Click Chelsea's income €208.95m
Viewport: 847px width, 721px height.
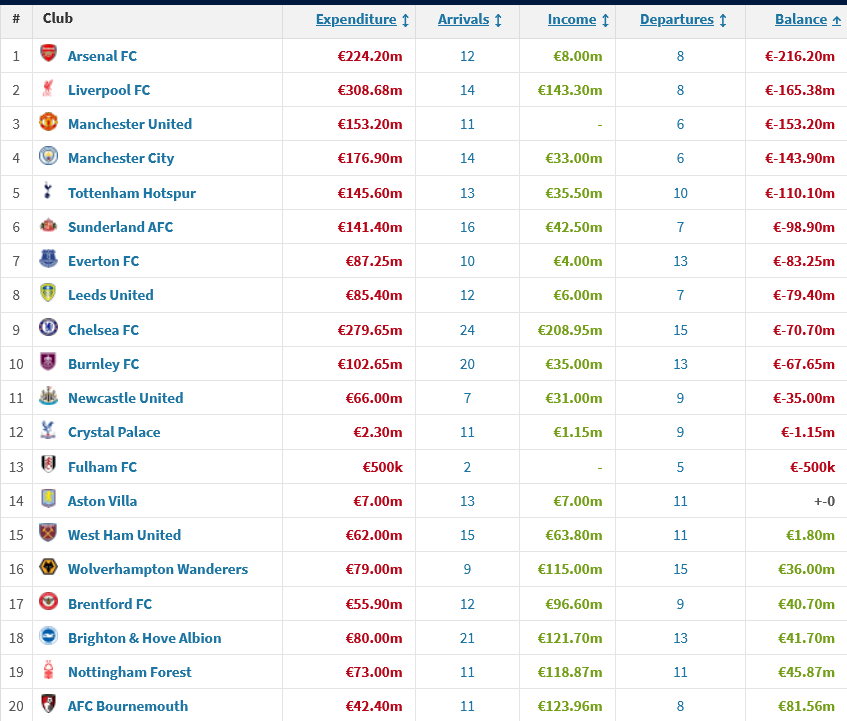click(570, 330)
